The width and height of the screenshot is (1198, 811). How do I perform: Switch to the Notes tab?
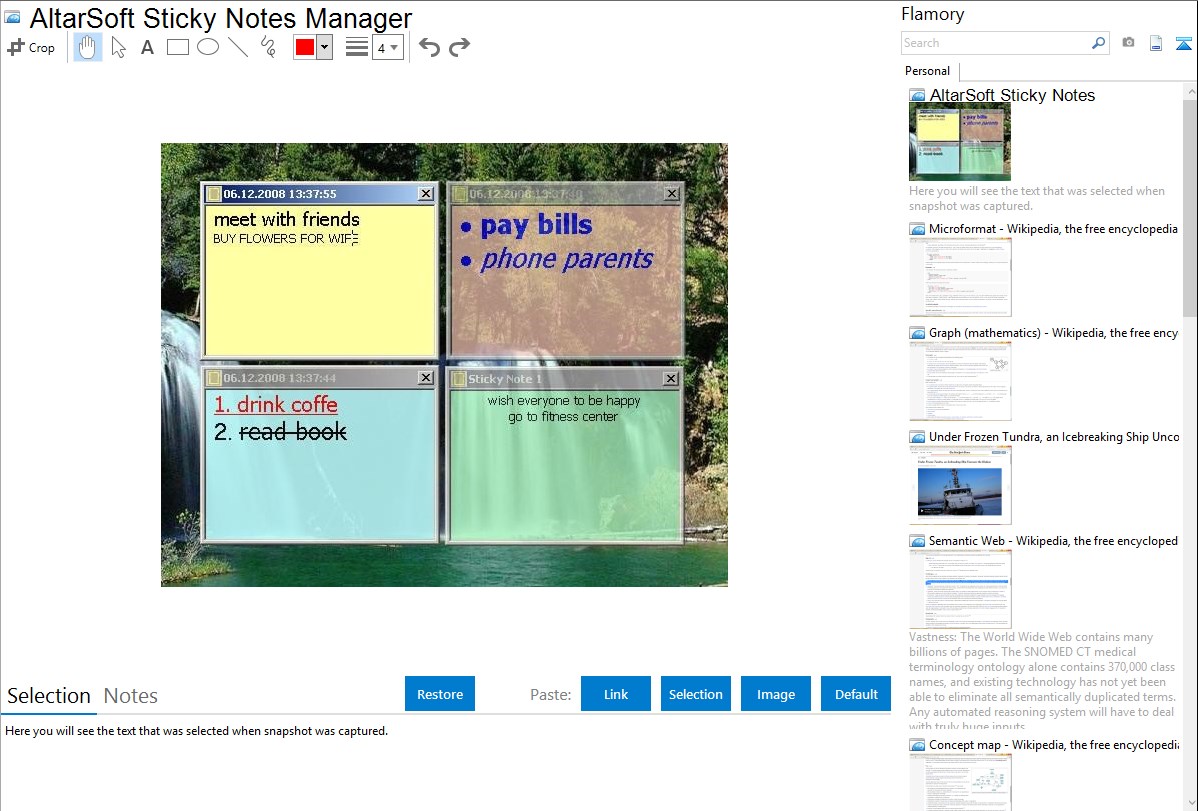click(131, 696)
